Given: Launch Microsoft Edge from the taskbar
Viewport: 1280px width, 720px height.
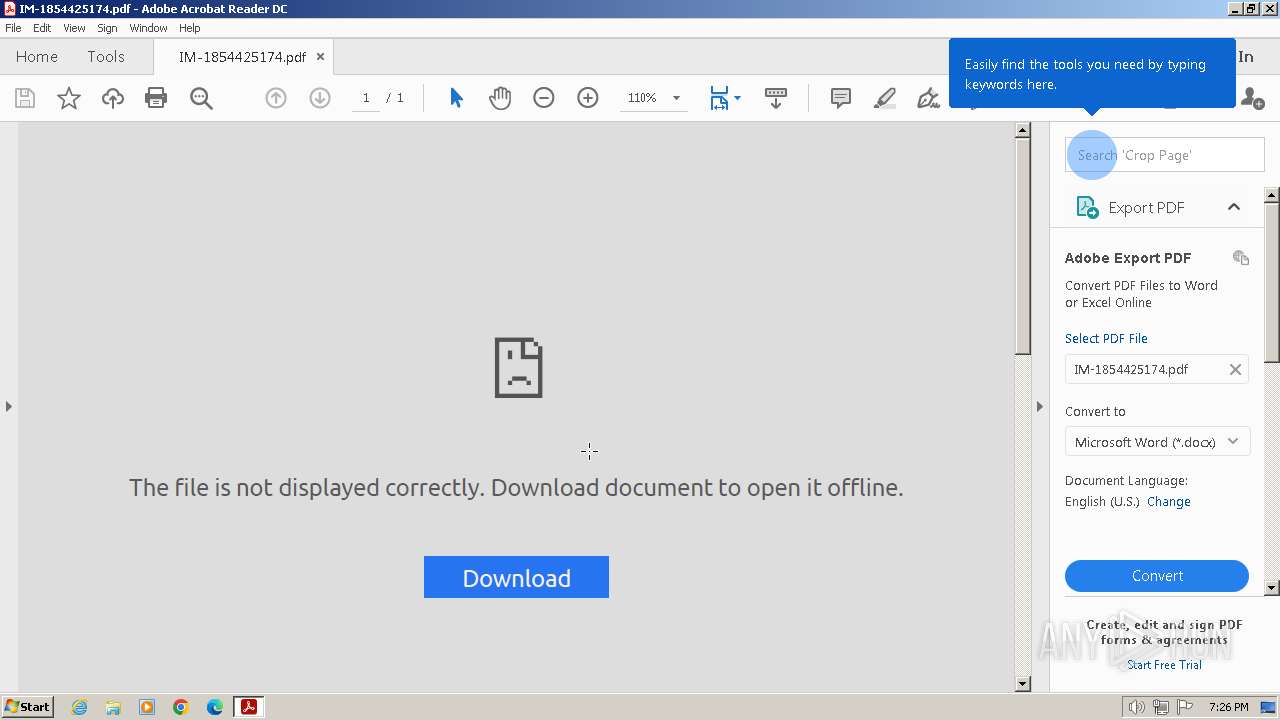Looking at the screenshot, I should 215,707.
